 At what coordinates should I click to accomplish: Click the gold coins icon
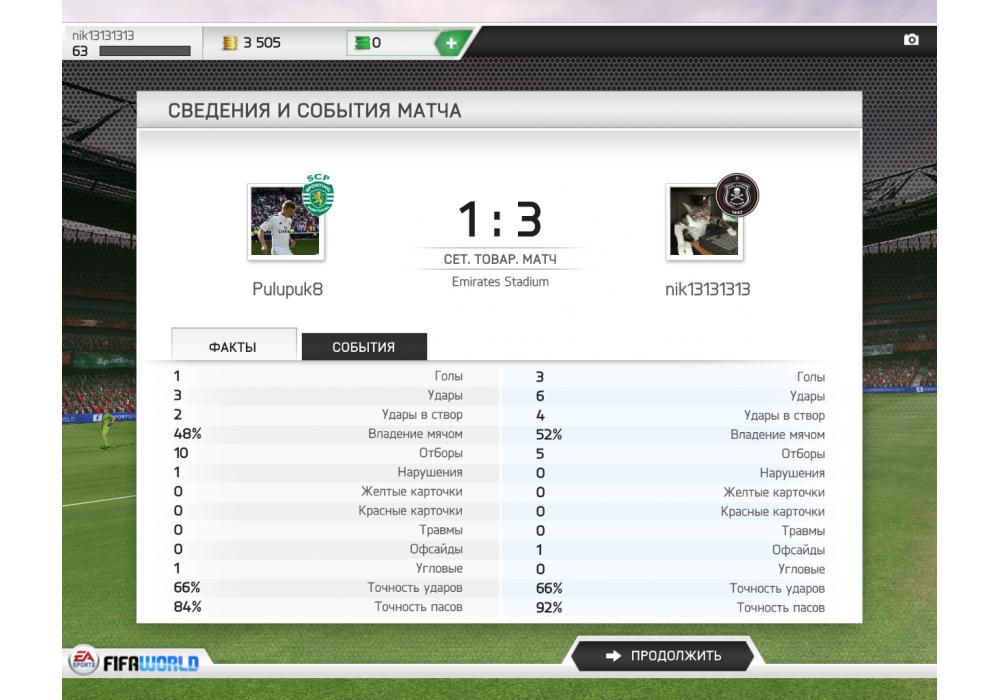coord(230,43)
